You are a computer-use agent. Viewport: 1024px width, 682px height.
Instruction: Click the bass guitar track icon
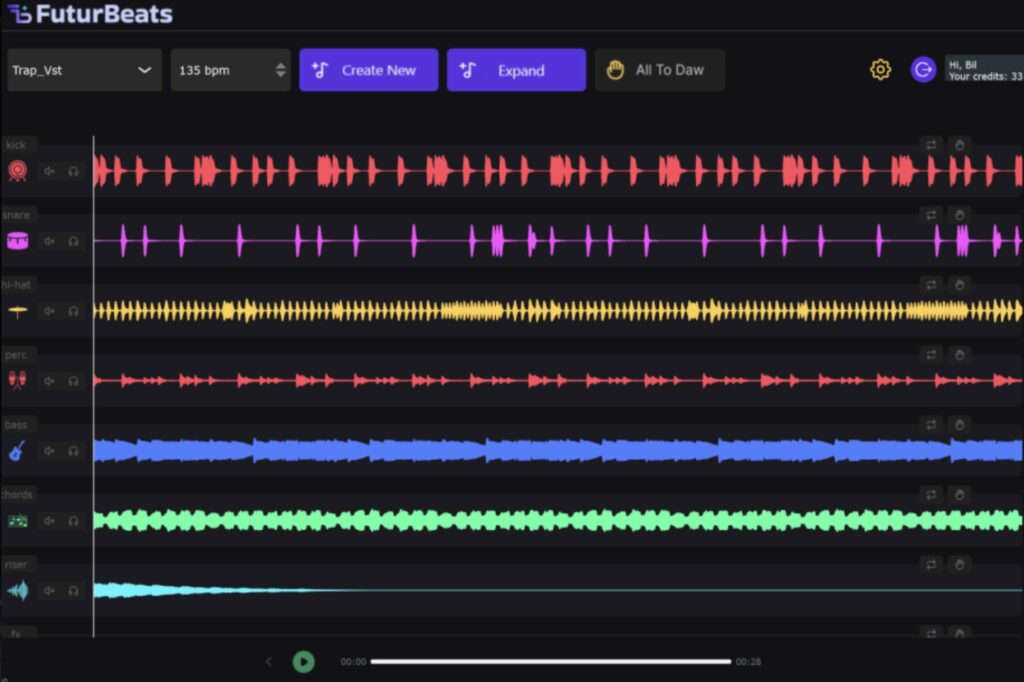pos(17,451)
